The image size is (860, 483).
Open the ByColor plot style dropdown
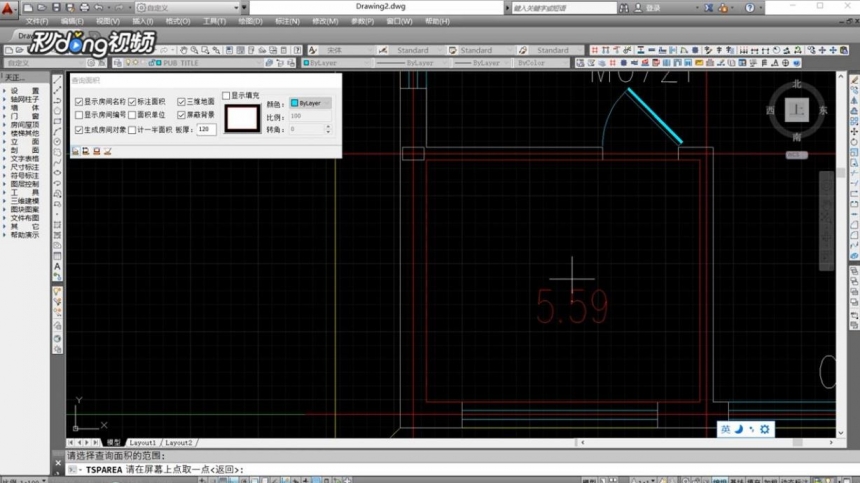click(x=542, y=63)
